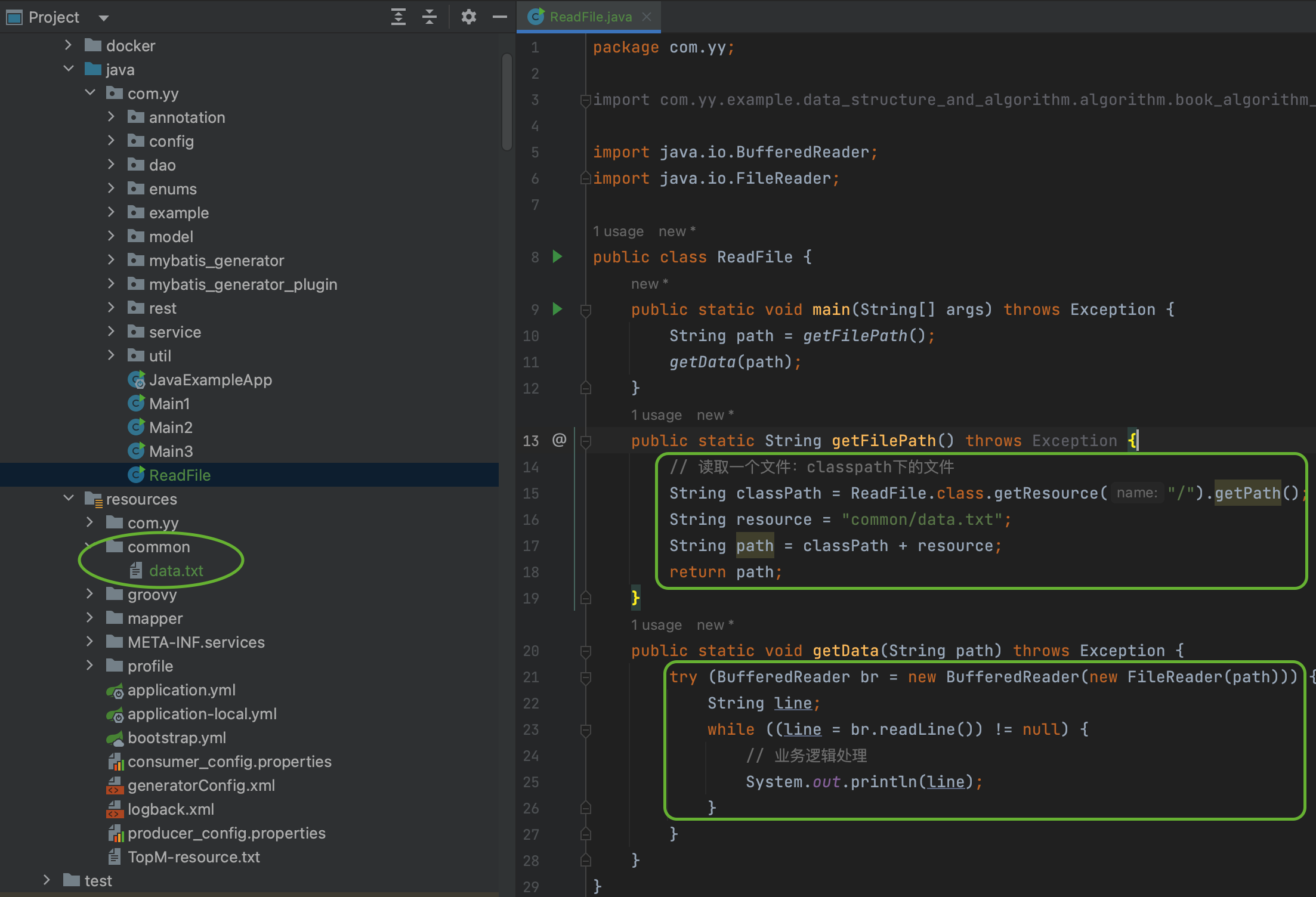Click the Project tree vertical scrollbar
The image size is (1316, 897).
[506, 101]
